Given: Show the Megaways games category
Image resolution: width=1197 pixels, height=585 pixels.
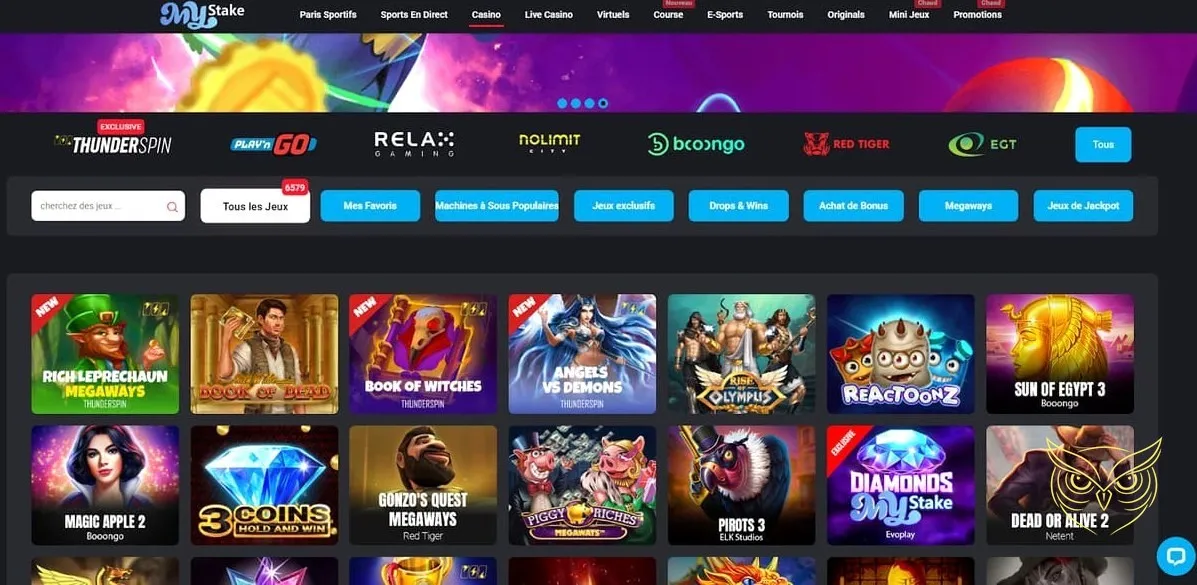Looking at the screenshot, I should click(968, 205).
